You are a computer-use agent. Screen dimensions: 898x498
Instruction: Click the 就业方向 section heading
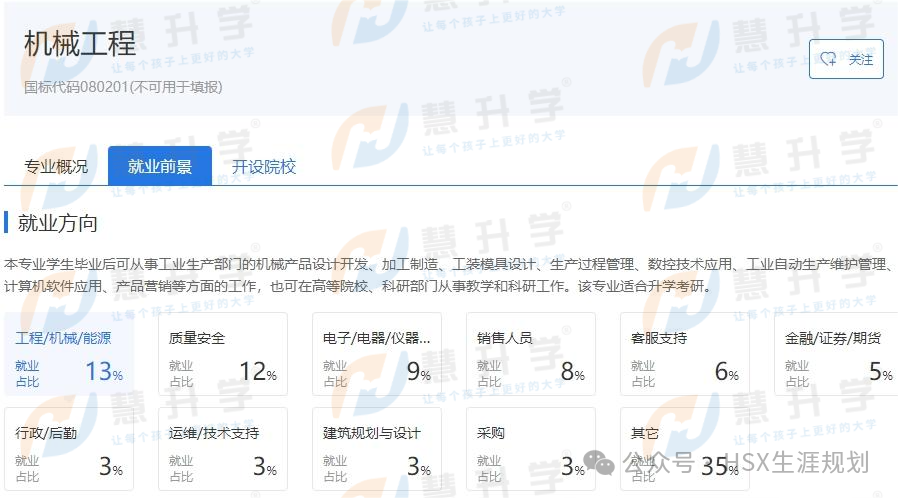(57, 223)
